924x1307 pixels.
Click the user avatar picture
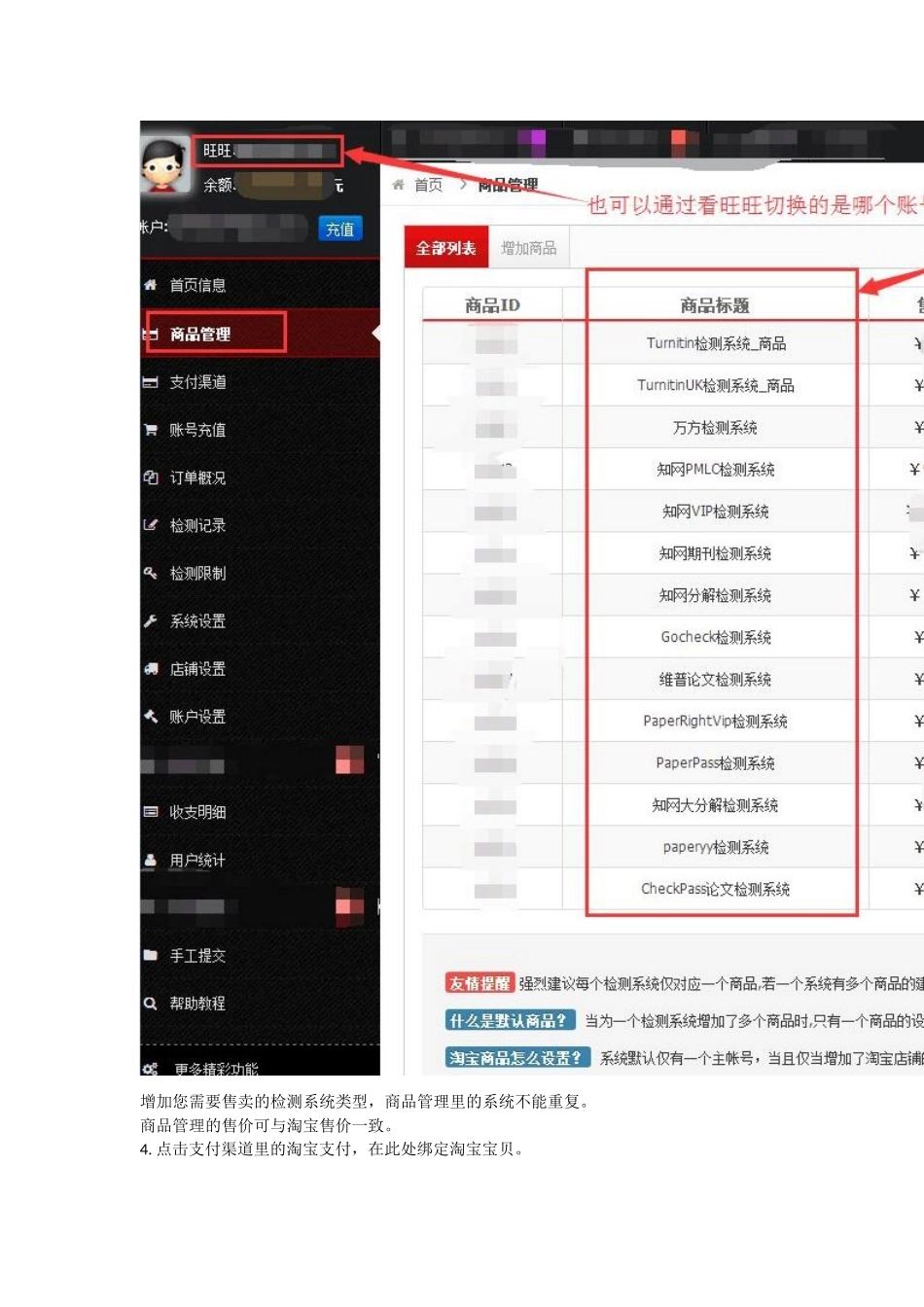pyautogui.click(x=164, y=164)
